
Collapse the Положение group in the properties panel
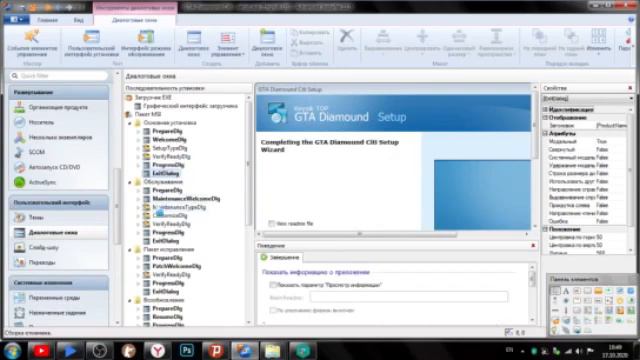[x=545, y=229]
